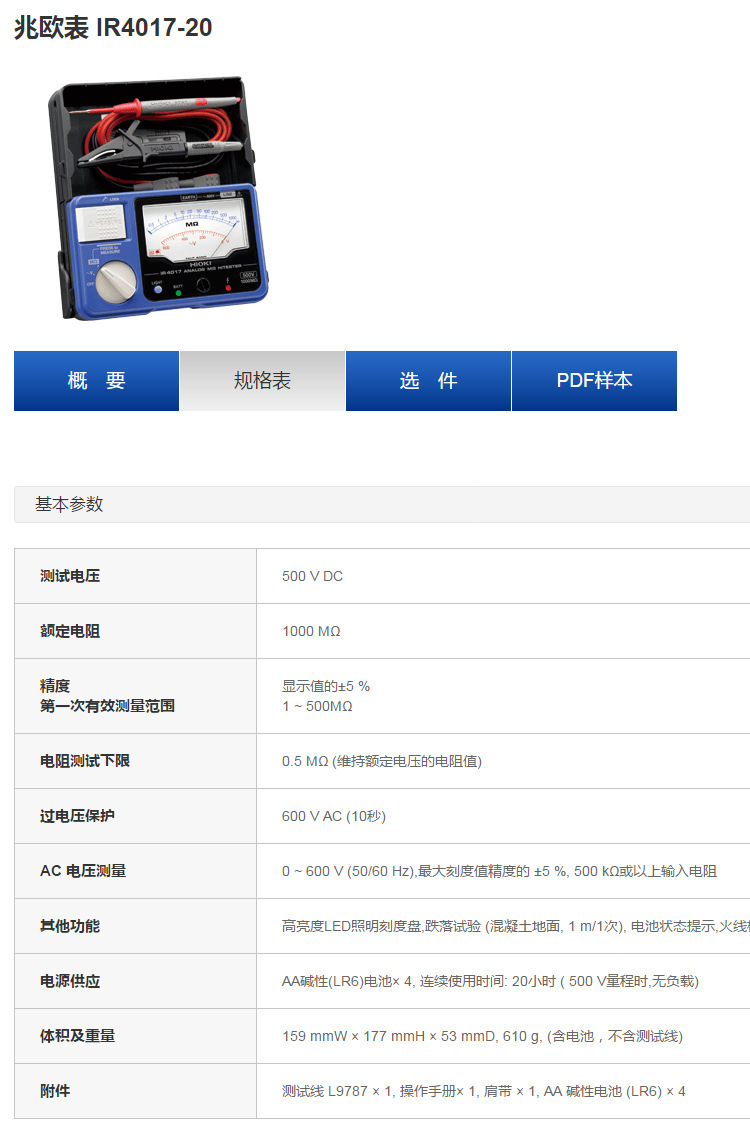Select the 精度 label text
The height and width of the screenshot is (1134, 750).
click(55, 686)
